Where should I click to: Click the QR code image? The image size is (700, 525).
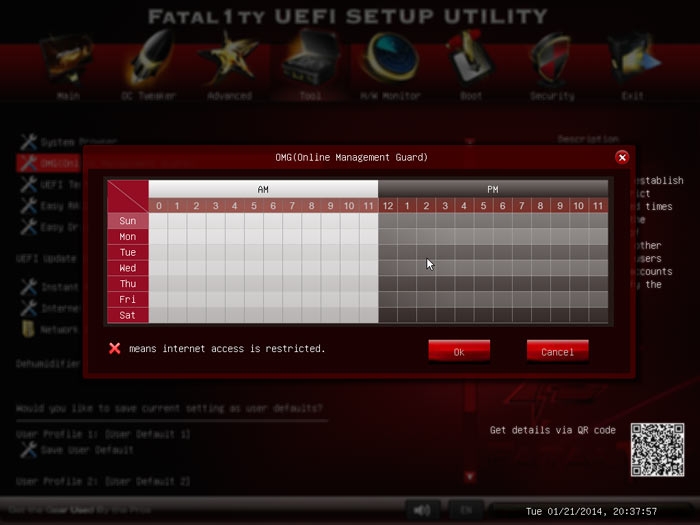(658, 450)
